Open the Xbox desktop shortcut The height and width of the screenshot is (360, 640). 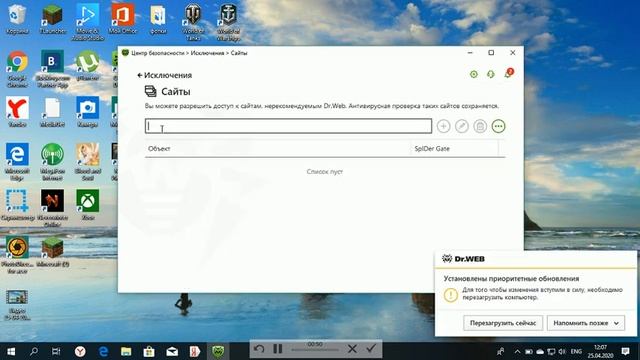tap(87, 205)
